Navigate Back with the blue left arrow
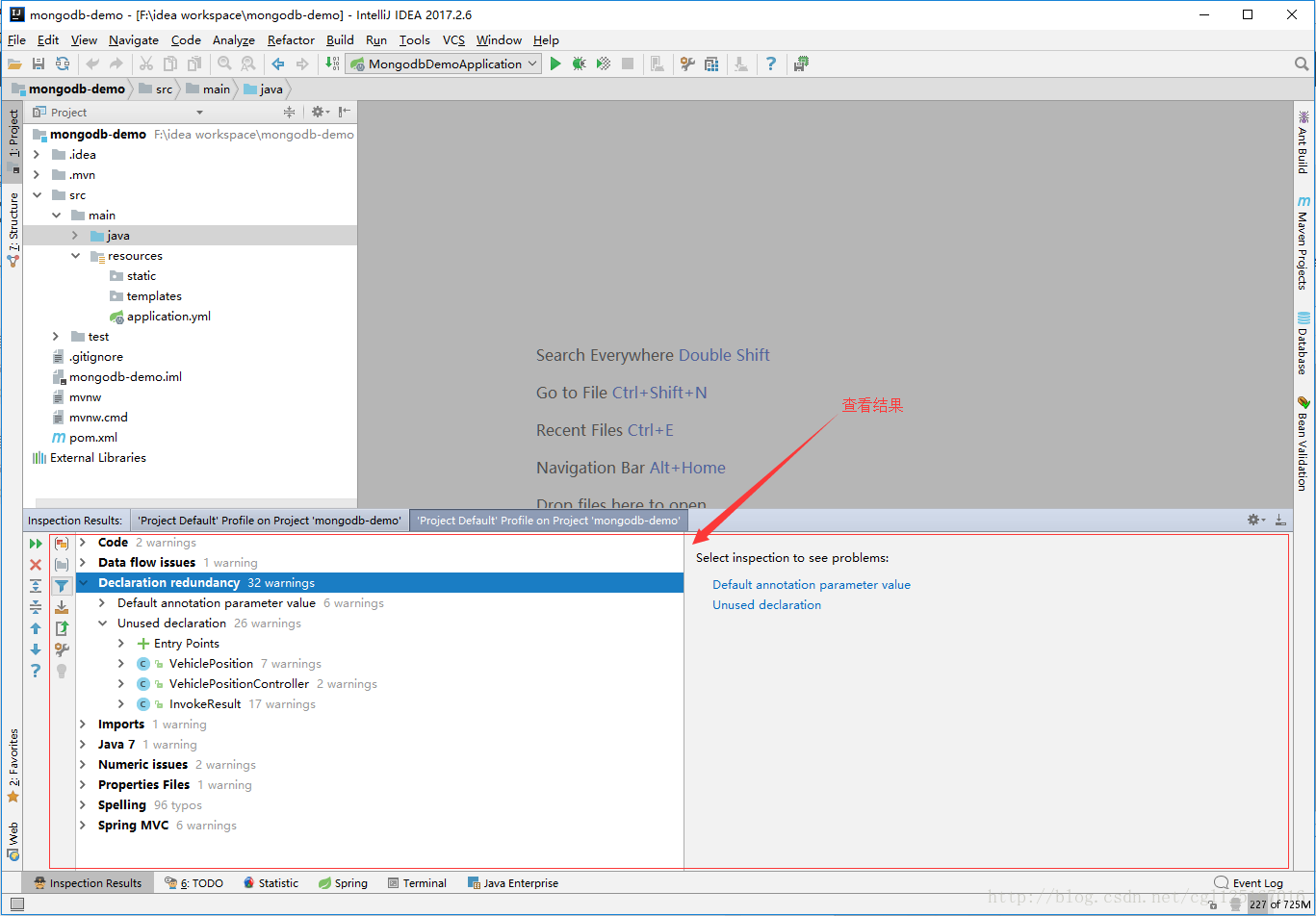 278,64
